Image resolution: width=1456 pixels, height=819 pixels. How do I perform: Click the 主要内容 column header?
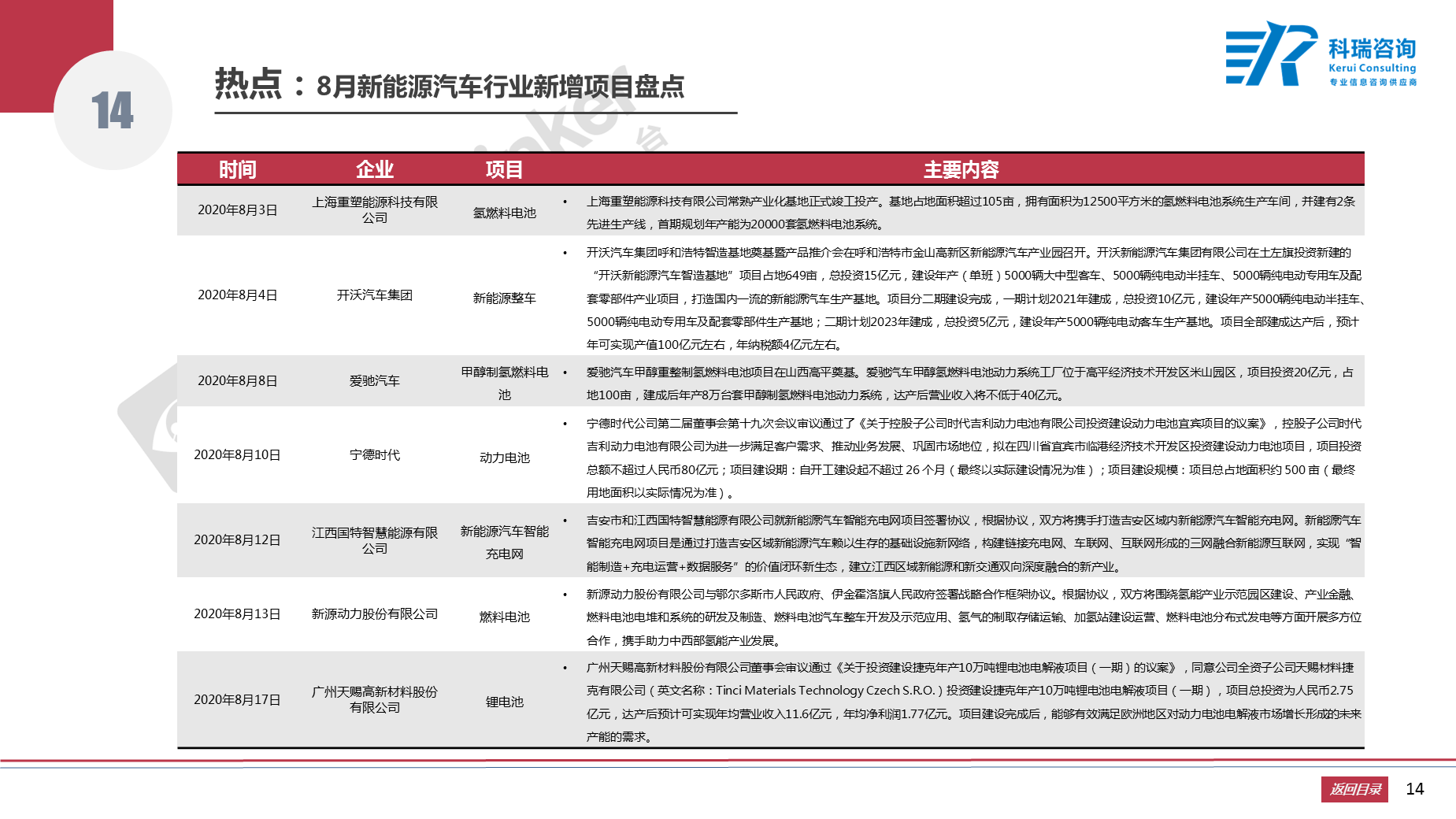point(961,169)
